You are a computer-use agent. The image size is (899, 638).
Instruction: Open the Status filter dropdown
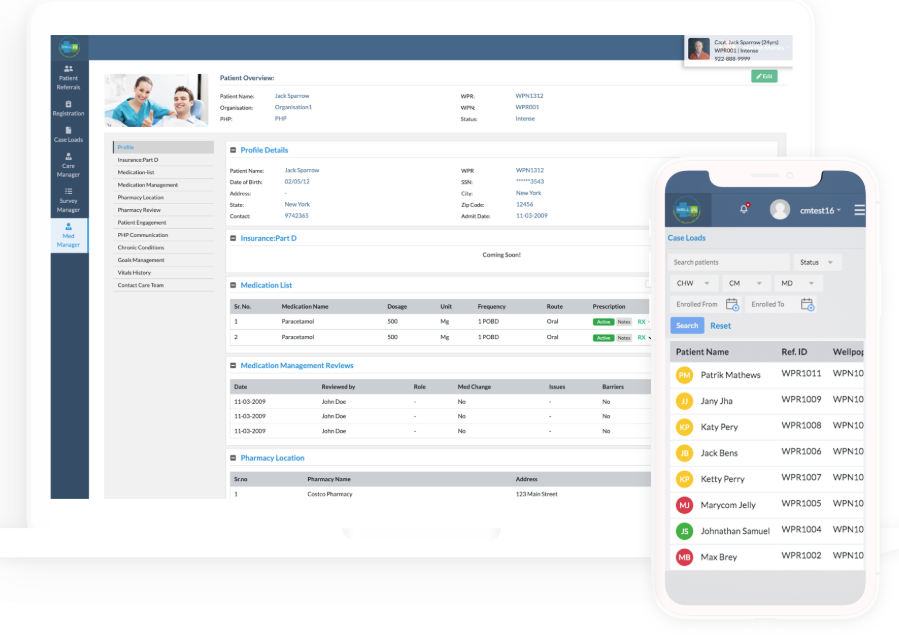817,262
